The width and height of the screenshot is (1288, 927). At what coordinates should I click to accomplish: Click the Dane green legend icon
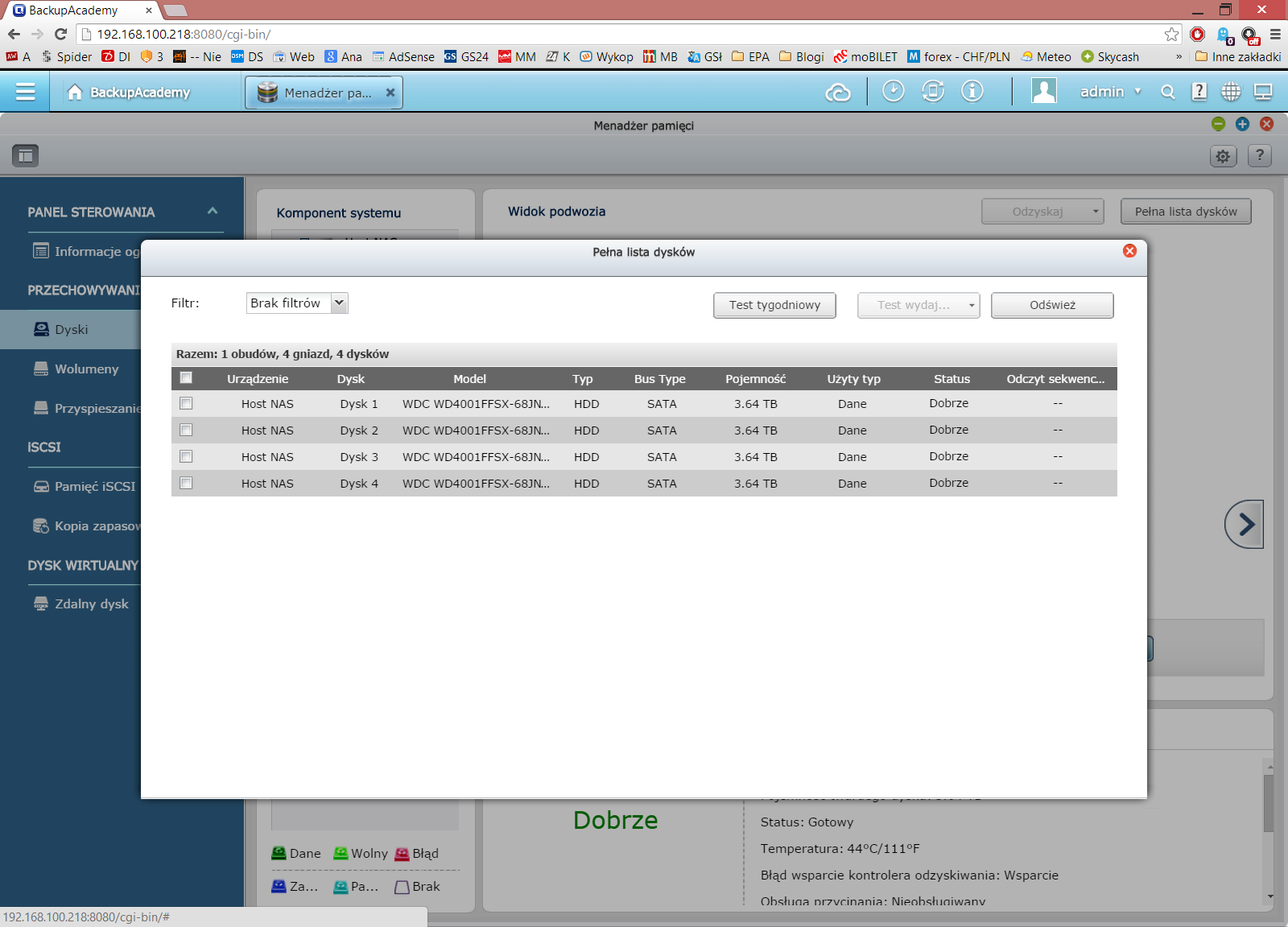click(279, 853)
